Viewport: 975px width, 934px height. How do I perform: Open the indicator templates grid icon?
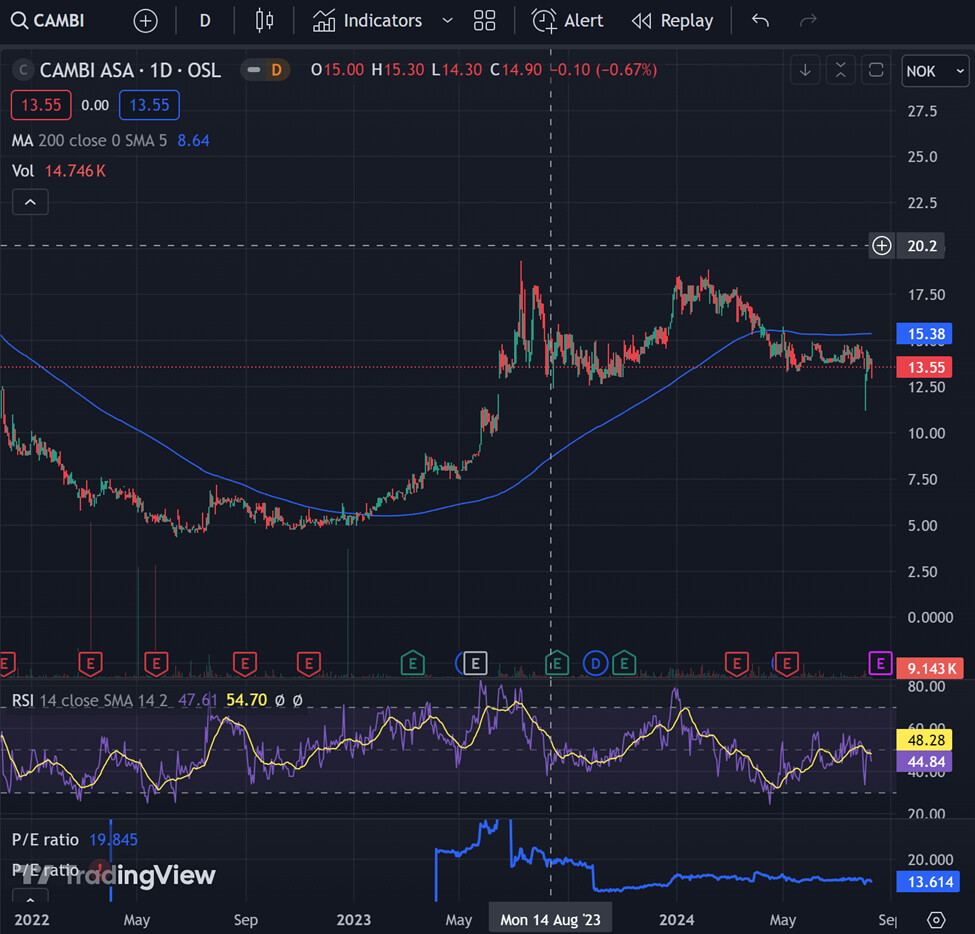(485, 21)
